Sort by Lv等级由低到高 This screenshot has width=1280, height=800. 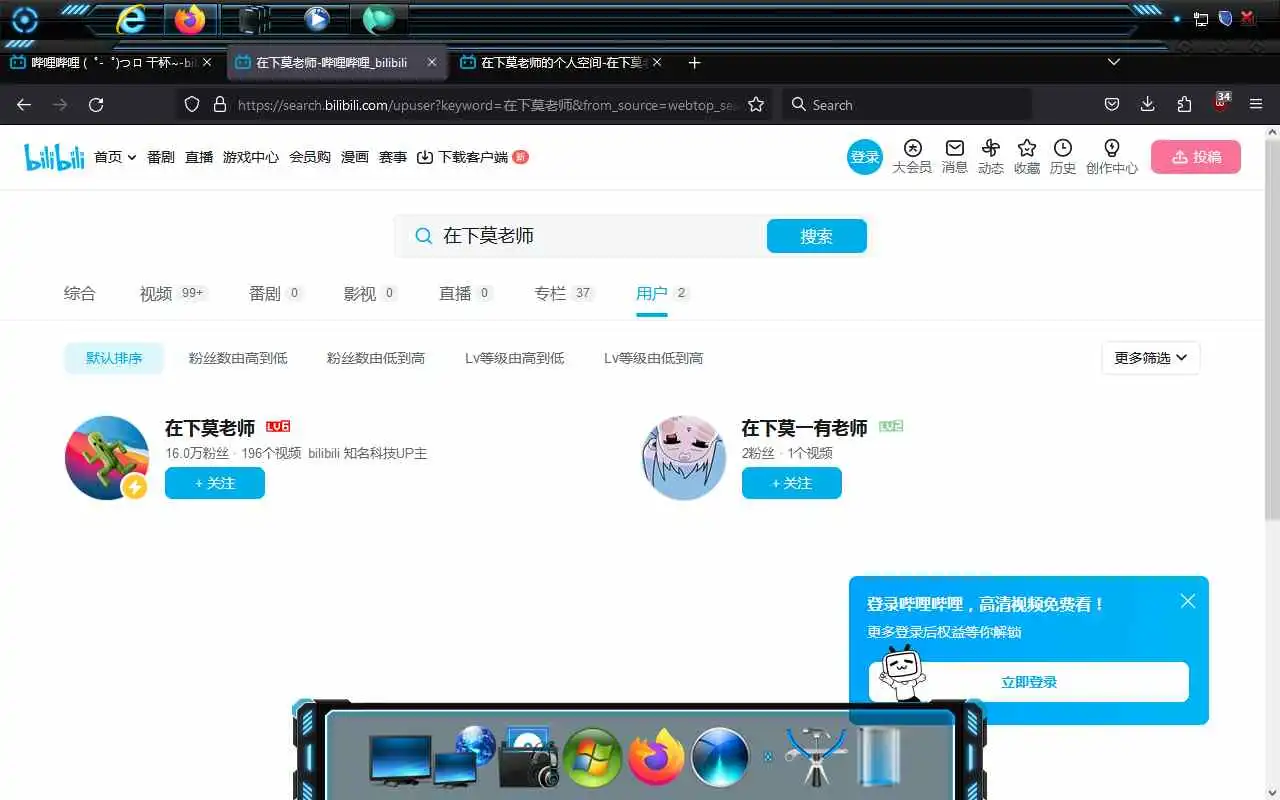click(x=654, y=358)
